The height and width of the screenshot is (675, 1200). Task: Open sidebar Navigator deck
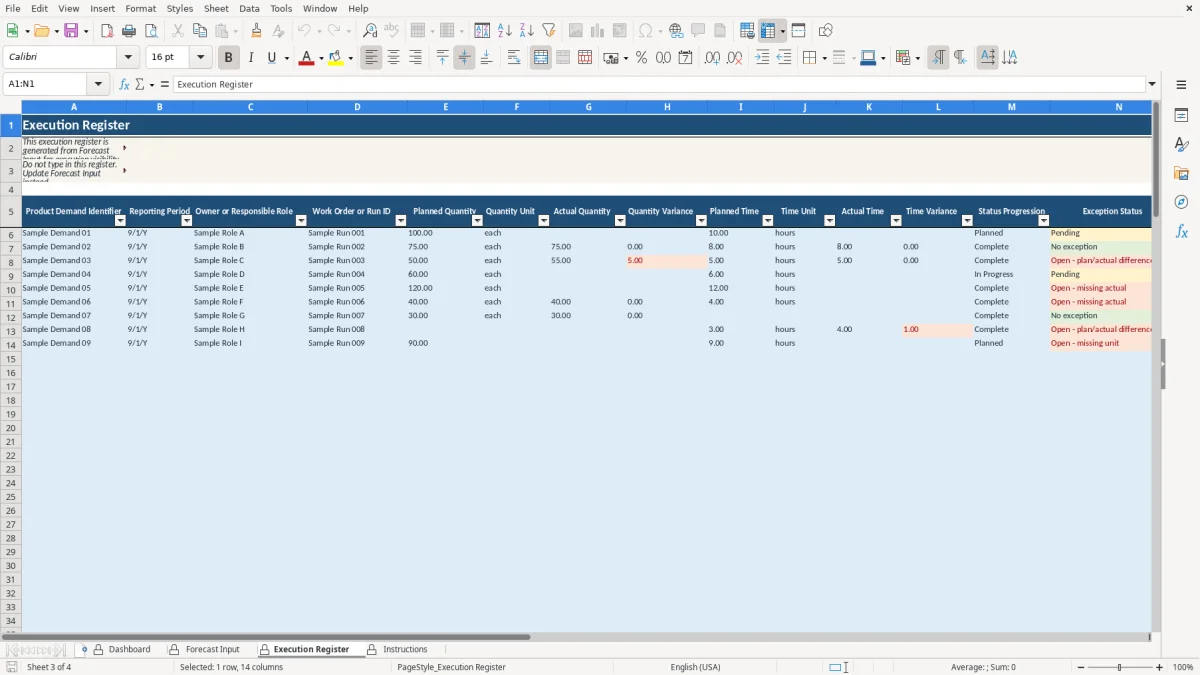(x=1181, y=202)
